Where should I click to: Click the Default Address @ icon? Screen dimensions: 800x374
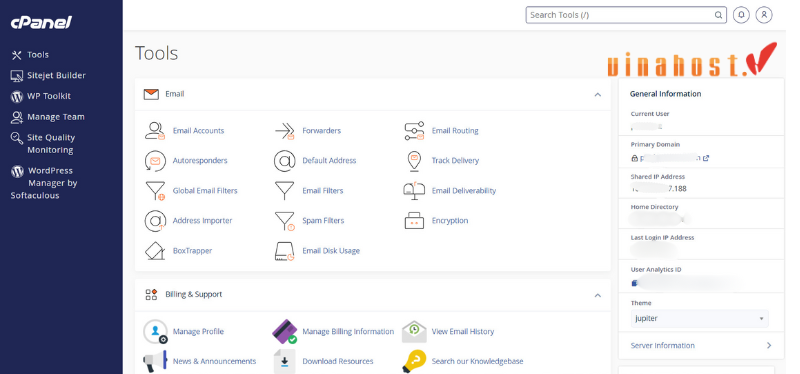pyautogui.click(x=285, y=161)
